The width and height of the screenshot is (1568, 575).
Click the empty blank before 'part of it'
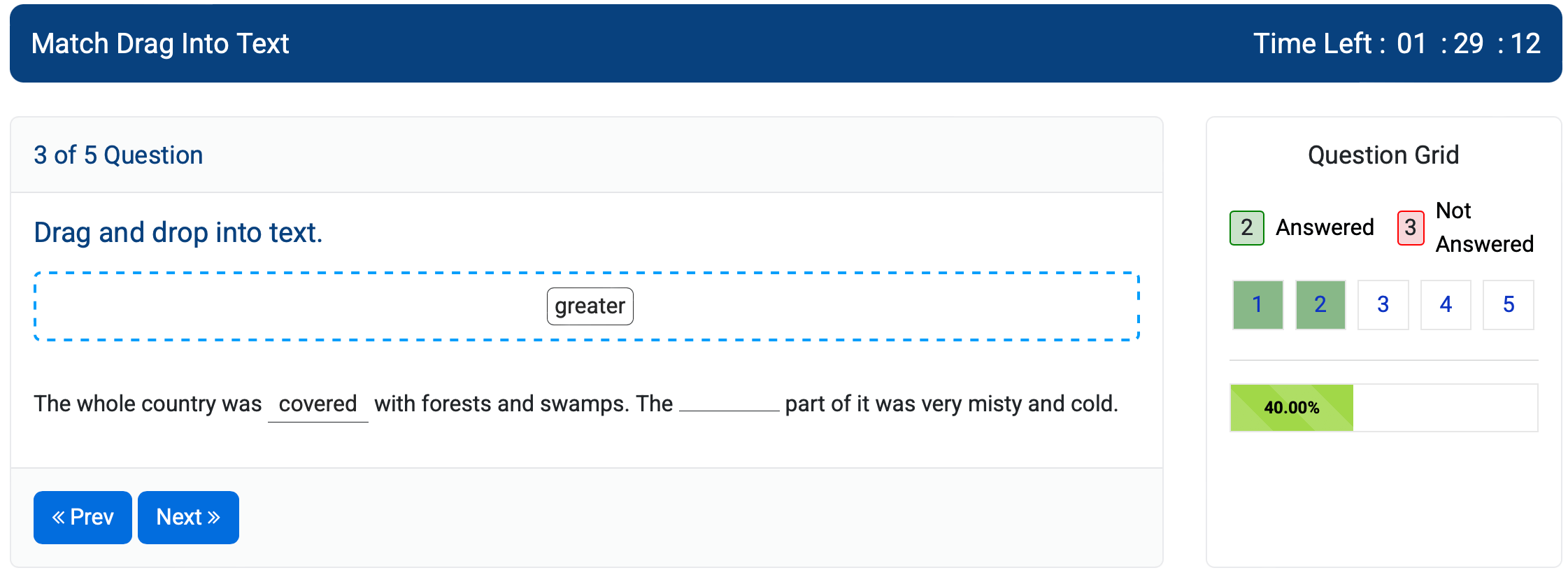729,403
